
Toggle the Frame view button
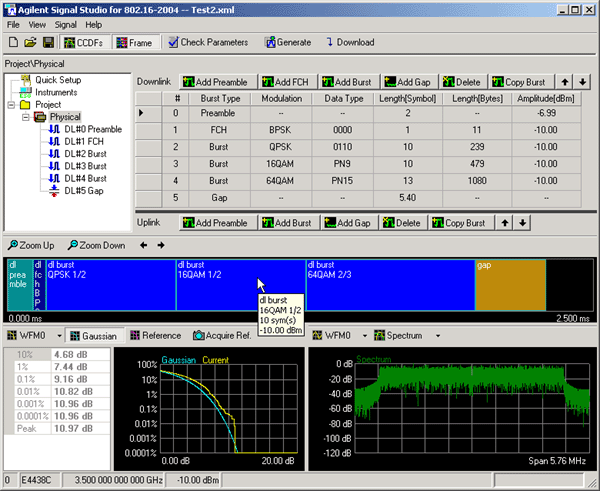(x=135, y=42)
